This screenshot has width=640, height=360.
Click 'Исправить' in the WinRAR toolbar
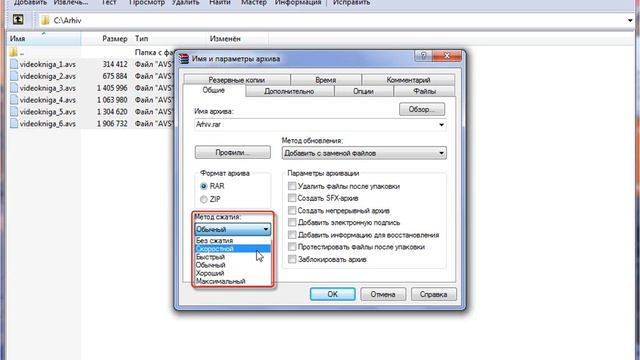point(351,3)
